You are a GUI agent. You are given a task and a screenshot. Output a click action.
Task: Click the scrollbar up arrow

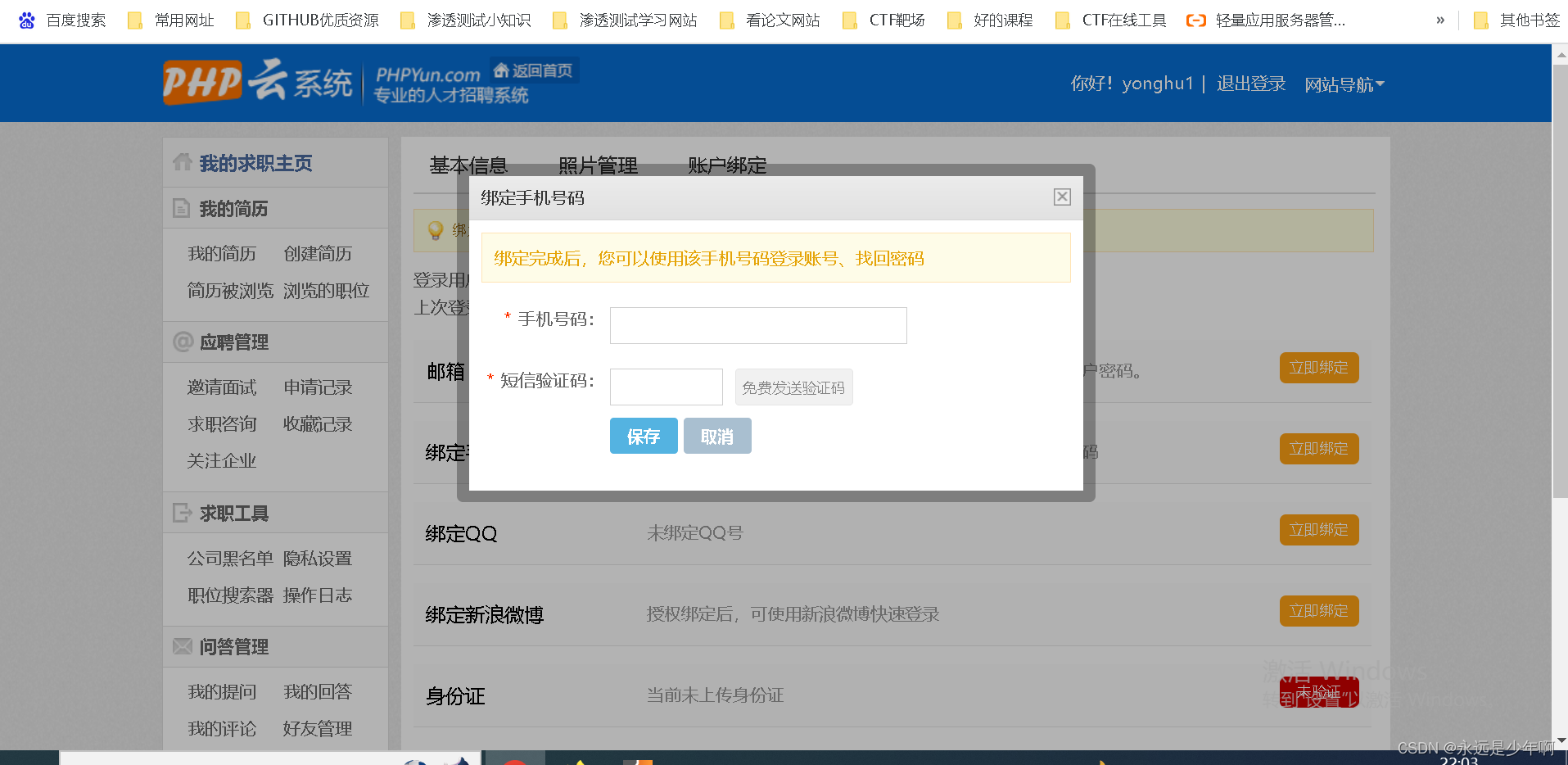click(x=1560, y=55)
